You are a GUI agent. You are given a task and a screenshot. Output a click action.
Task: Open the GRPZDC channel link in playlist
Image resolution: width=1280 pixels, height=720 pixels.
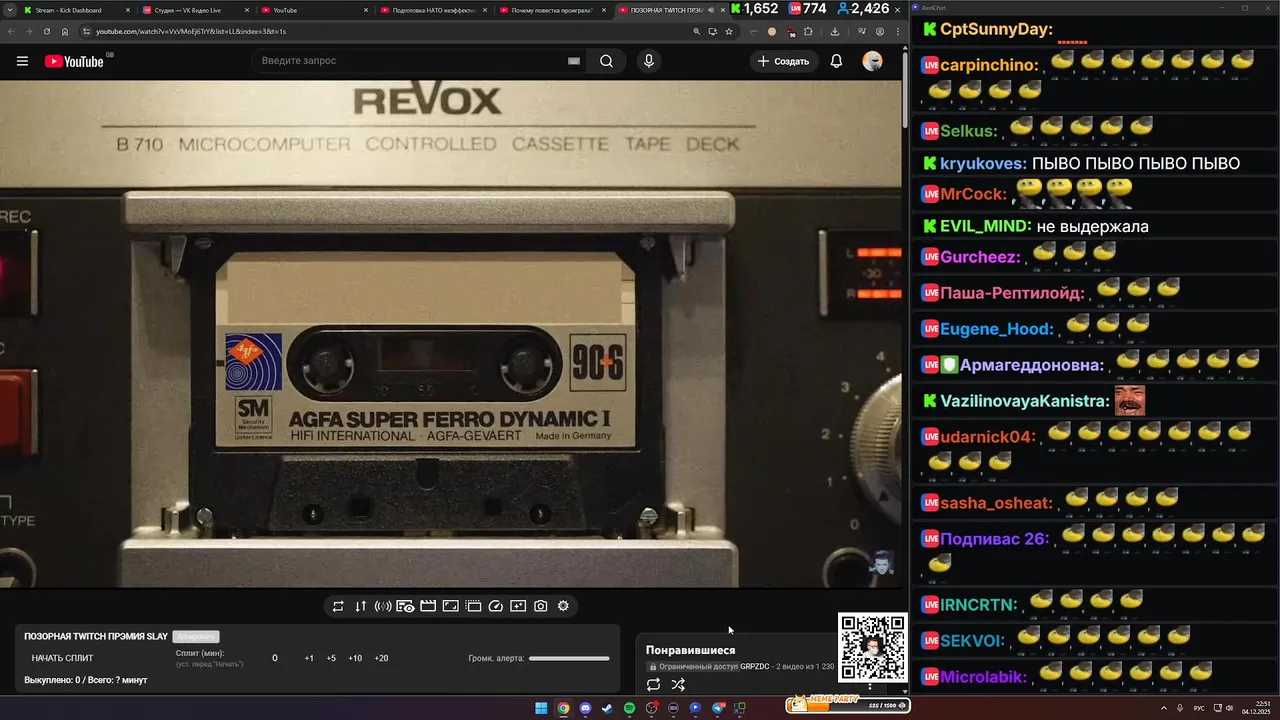(x=755, y=666)
